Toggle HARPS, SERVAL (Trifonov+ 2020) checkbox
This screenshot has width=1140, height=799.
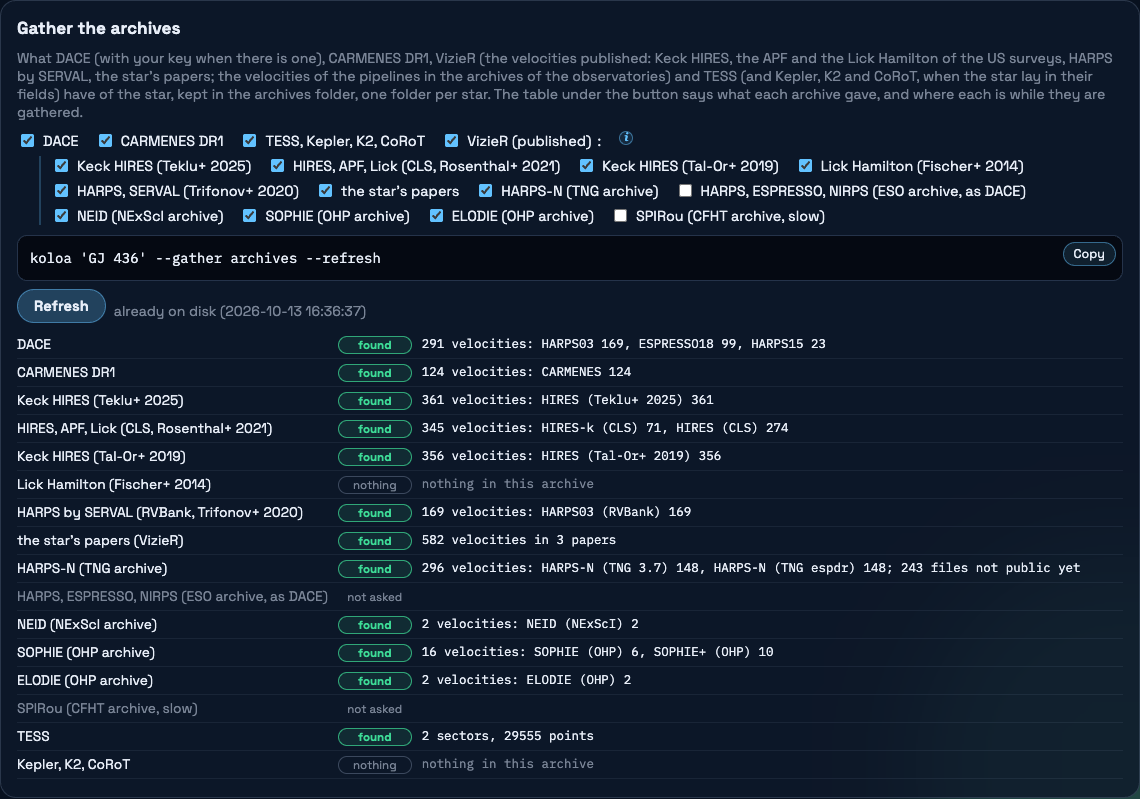point(62,190)
